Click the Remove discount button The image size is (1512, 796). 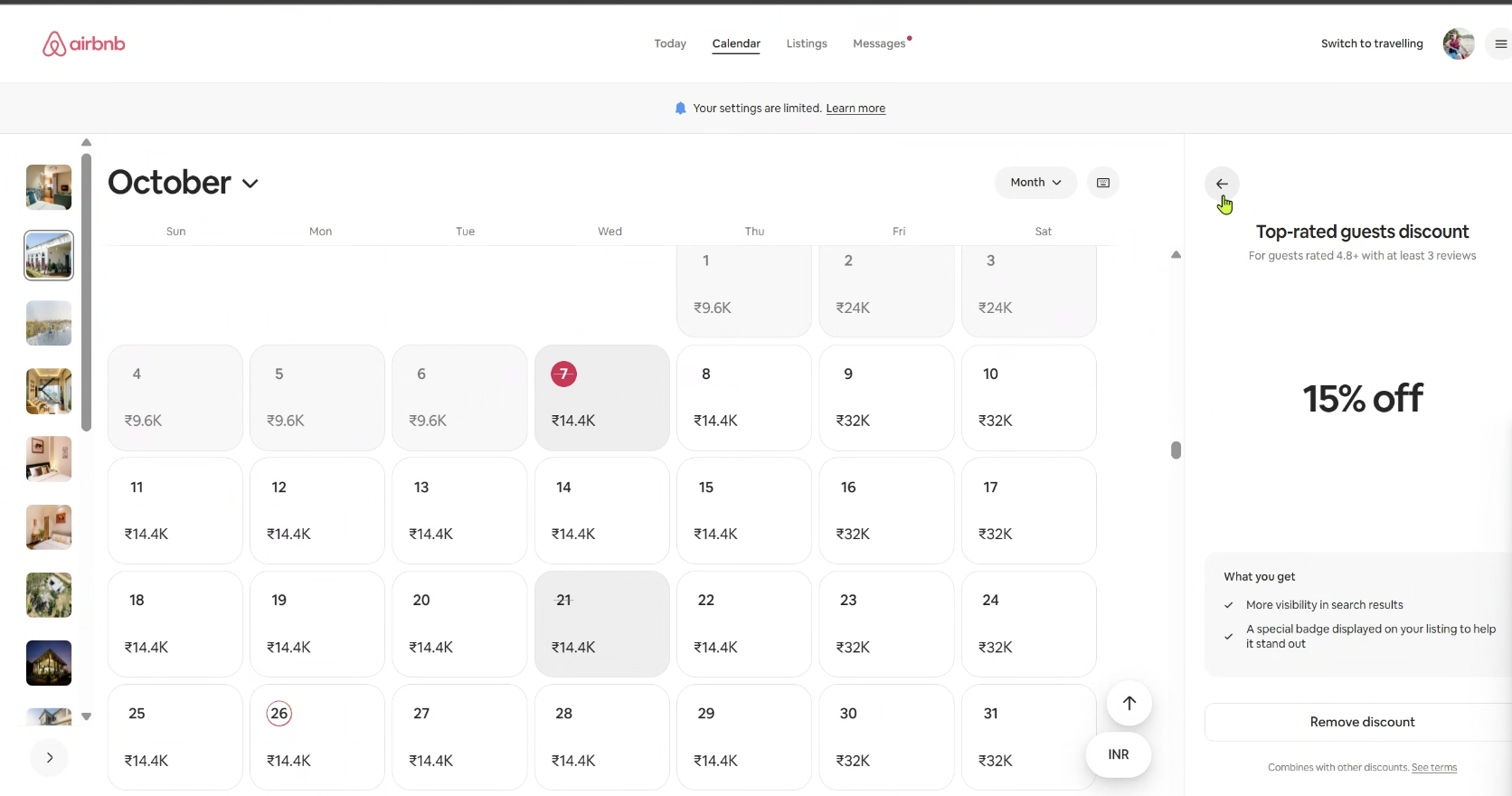pos(1362,722)
